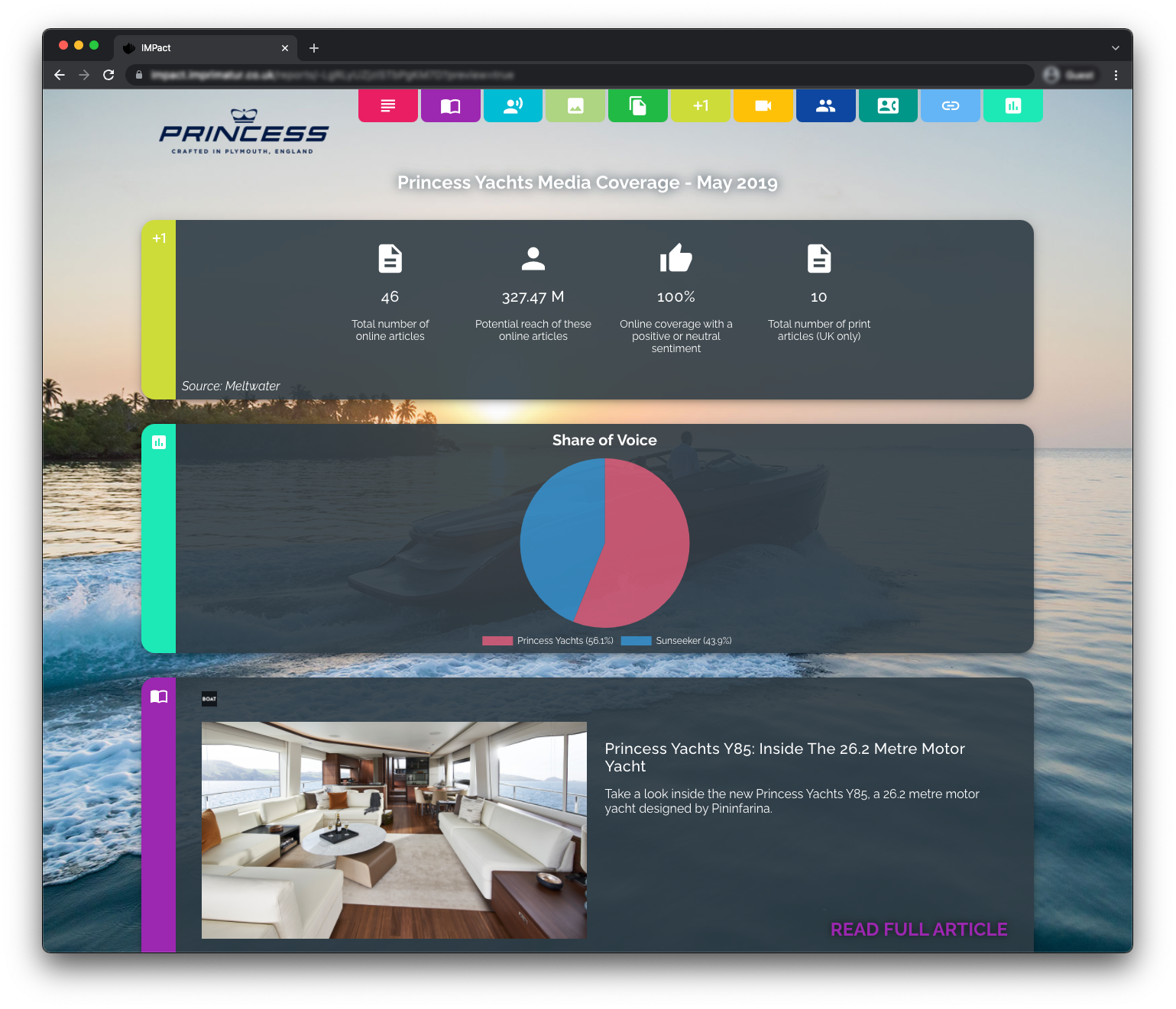The width and height of the screenshot is (1176, 1009).
Task: Click the pink text lines toolbar icon
Action: pos(388,105)
